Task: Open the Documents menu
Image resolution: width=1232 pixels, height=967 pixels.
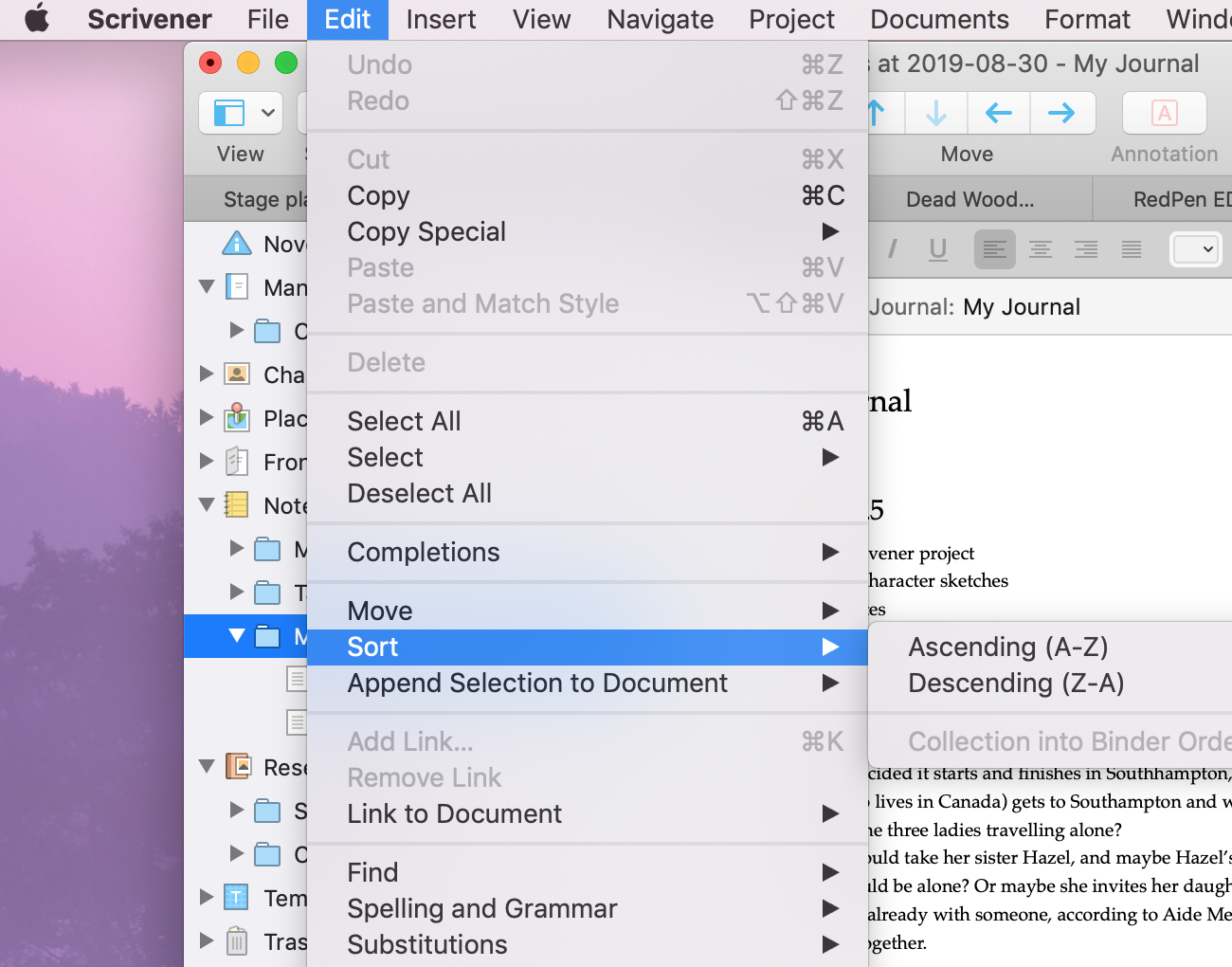Action: pos(939,19)
